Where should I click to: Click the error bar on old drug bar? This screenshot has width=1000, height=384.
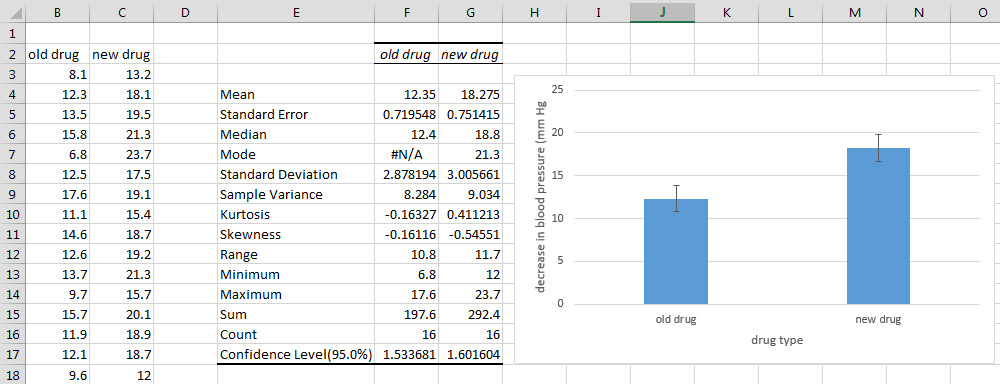[x=676, y=198]
